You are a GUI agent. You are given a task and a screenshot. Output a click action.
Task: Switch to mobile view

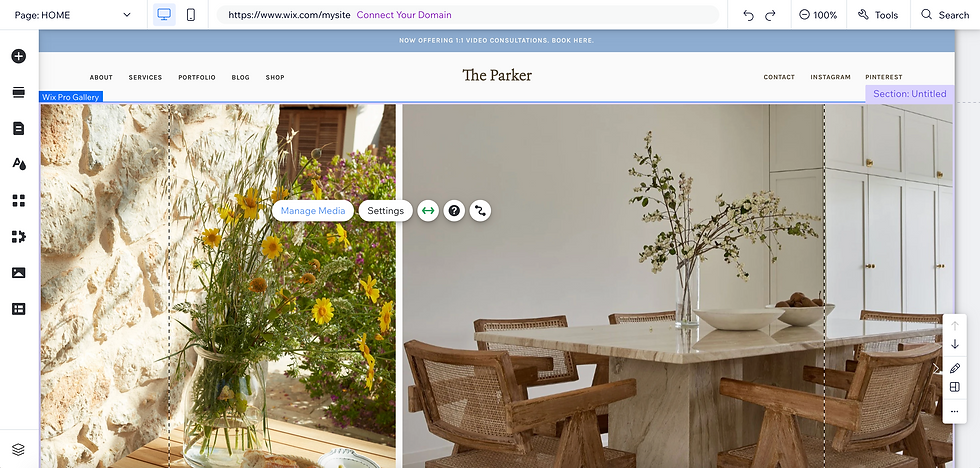click(191, 14)
